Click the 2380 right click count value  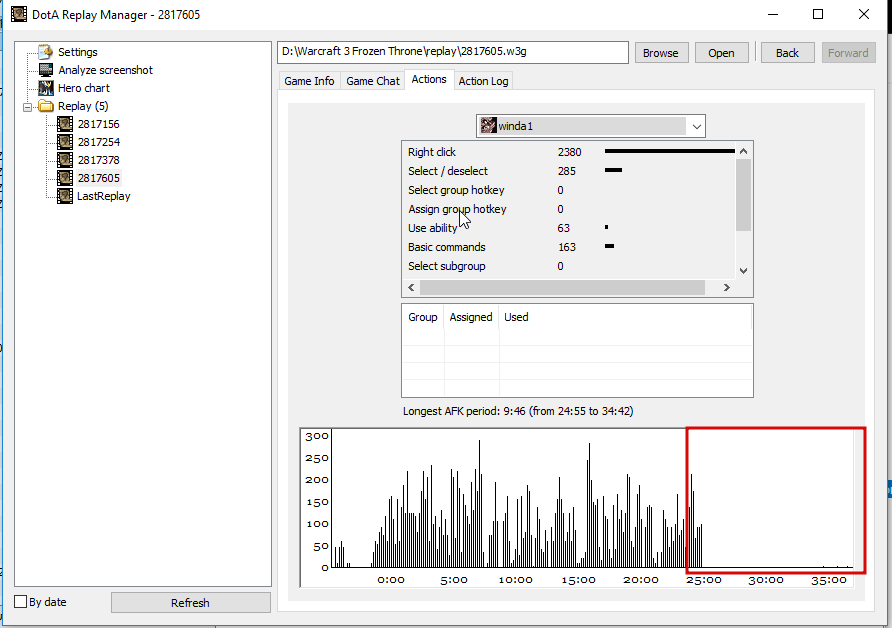pos(569,152)
